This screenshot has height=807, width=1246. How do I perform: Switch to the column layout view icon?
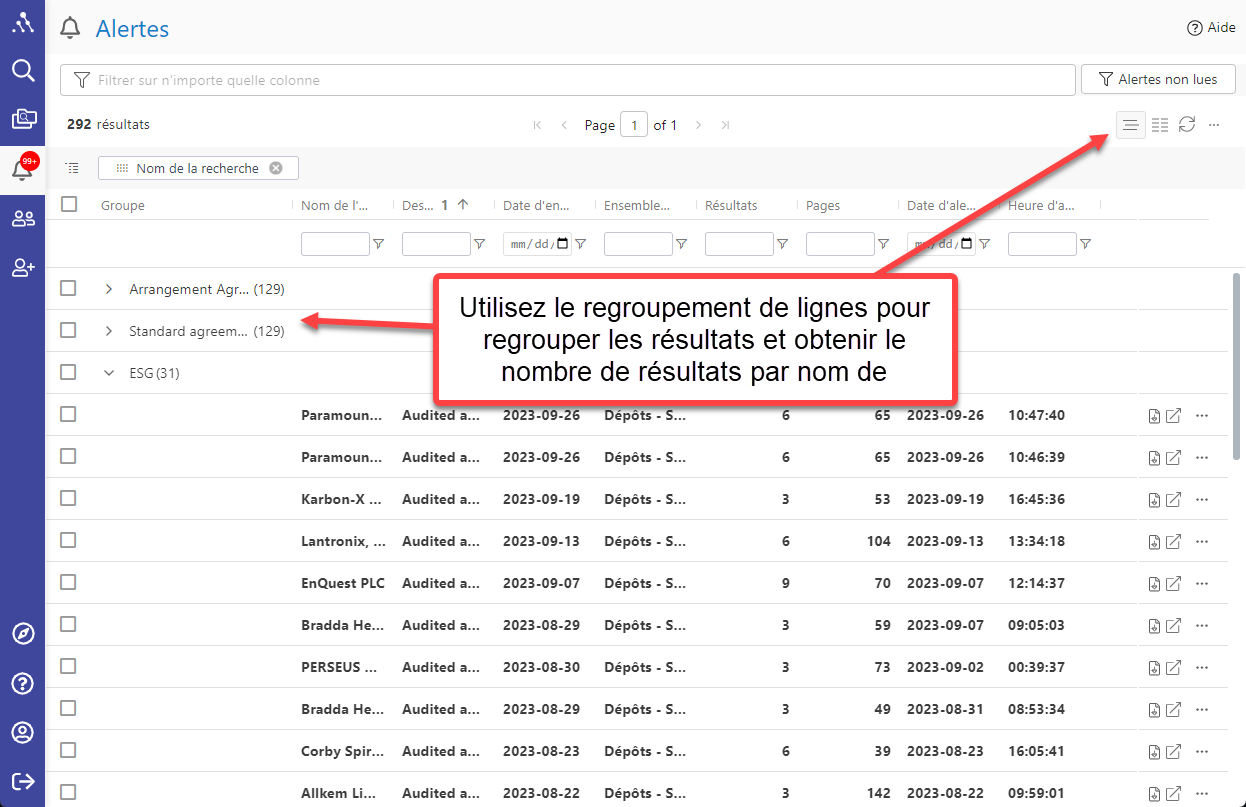(1160, 125)
